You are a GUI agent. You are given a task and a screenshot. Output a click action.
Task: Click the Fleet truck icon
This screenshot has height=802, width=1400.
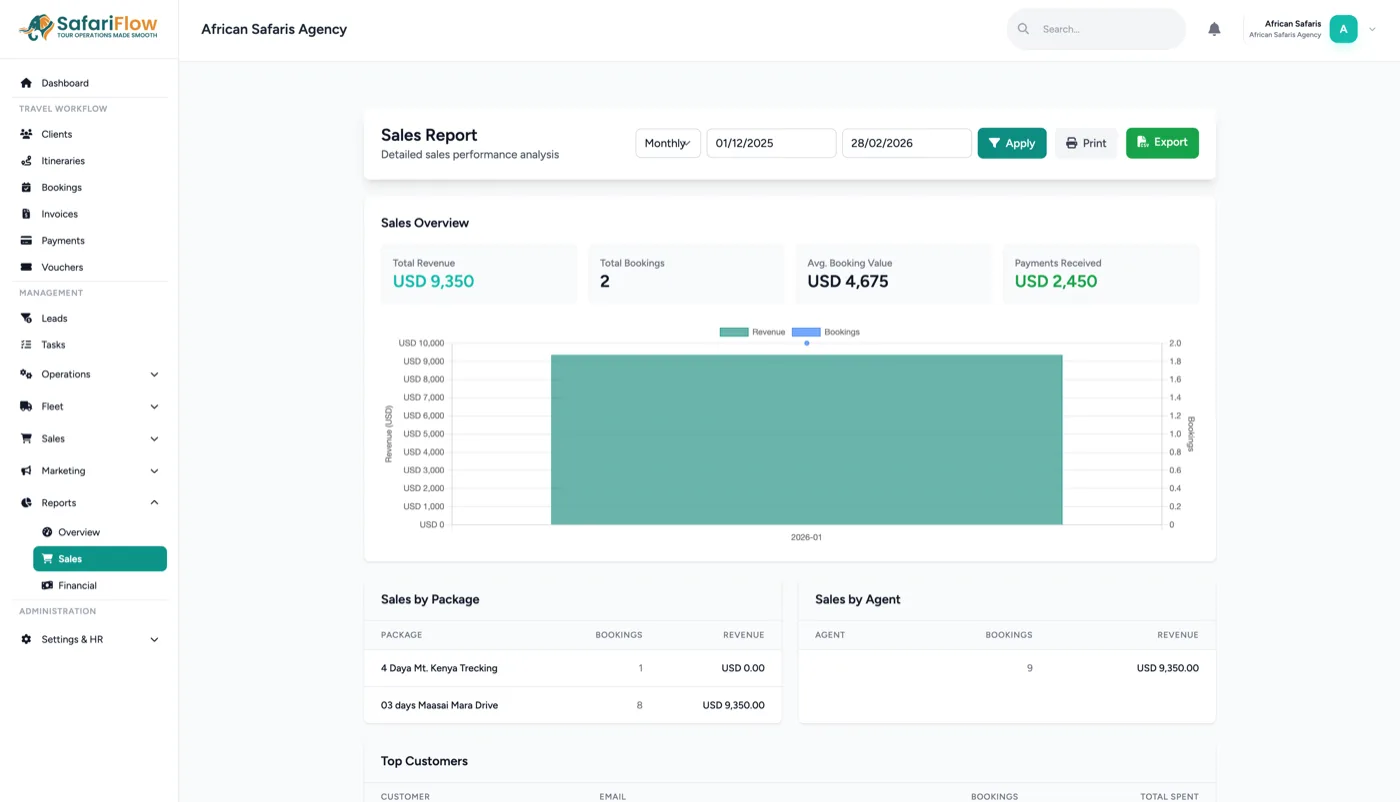click(x=26, y=406)
